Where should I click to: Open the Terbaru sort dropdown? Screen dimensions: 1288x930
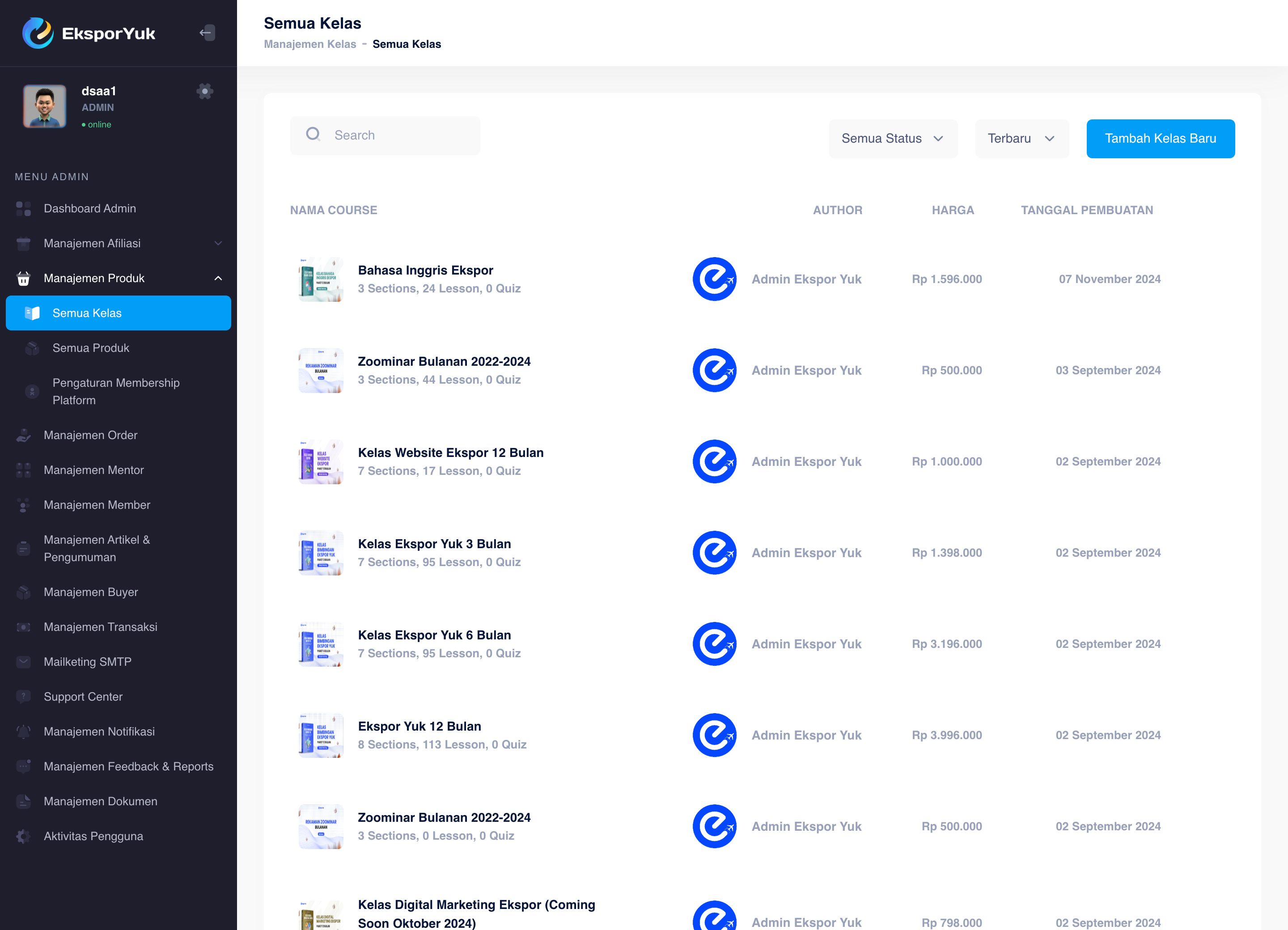click(1021, 139)
